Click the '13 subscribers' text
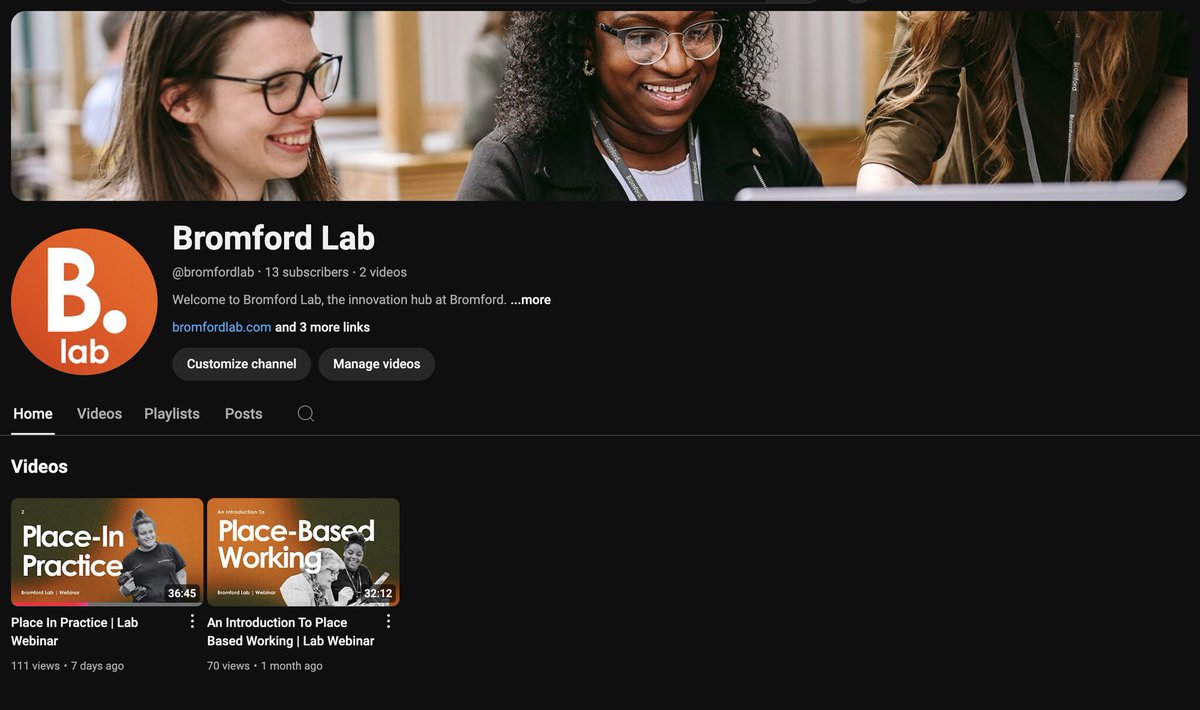The width and height of the screenshot is (1200, 710). pyautogui.click(x=307, y=272)
